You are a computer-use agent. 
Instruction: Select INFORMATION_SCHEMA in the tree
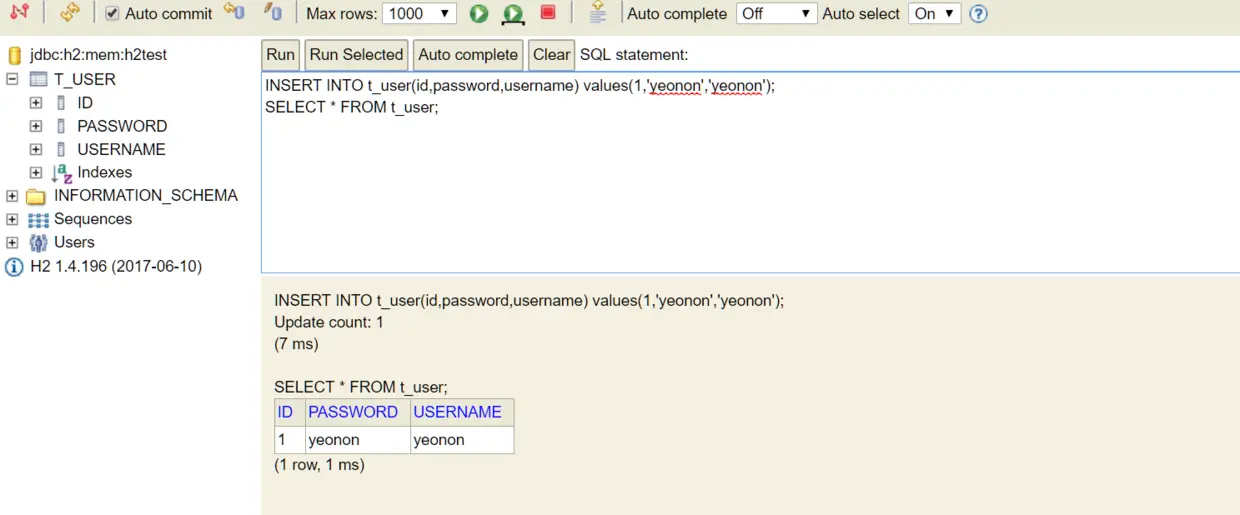tap(146, 195)
